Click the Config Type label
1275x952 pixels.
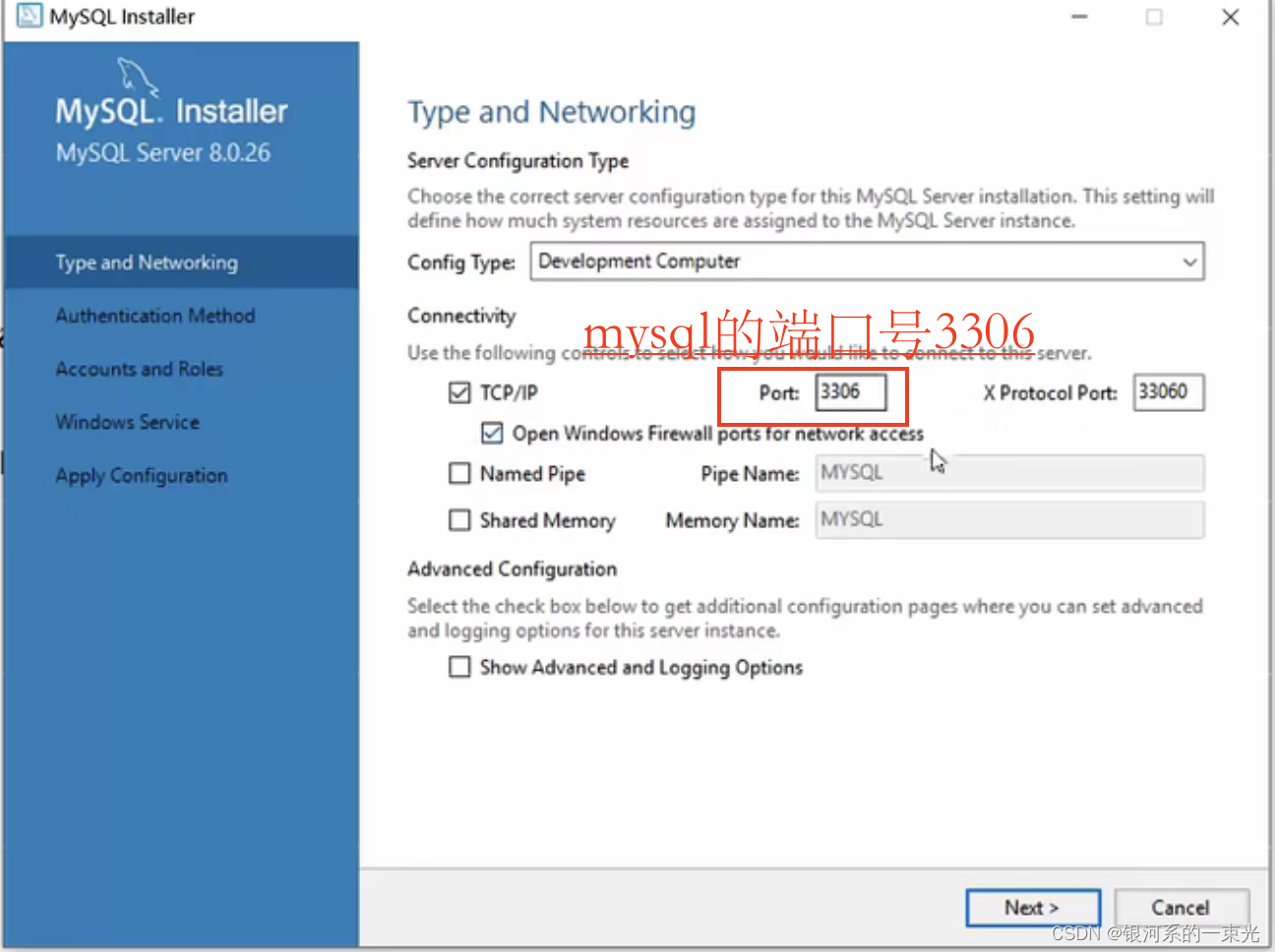click(x=461, y=263)
